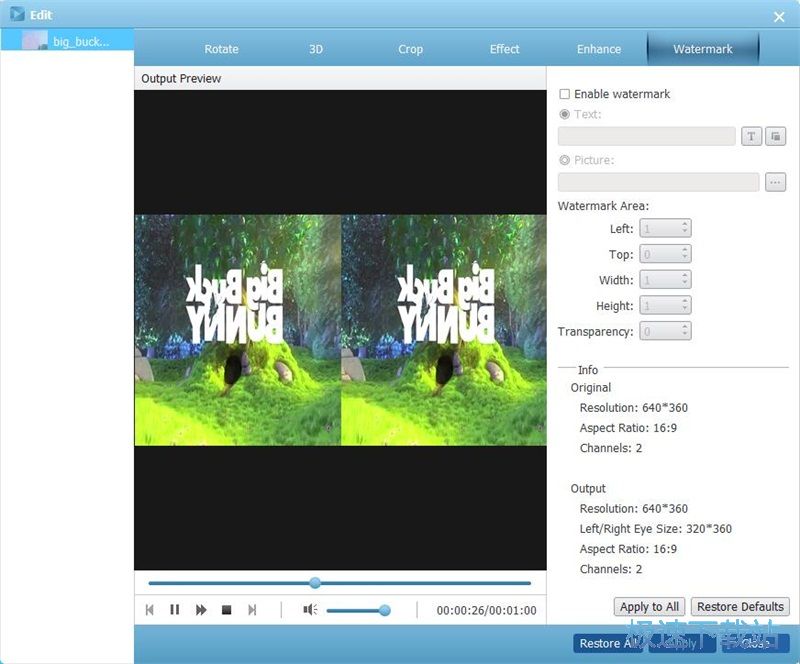Screen dimensions: 800x664
Task: Browse for watermark picture file
Action: (x=776, y=182)
